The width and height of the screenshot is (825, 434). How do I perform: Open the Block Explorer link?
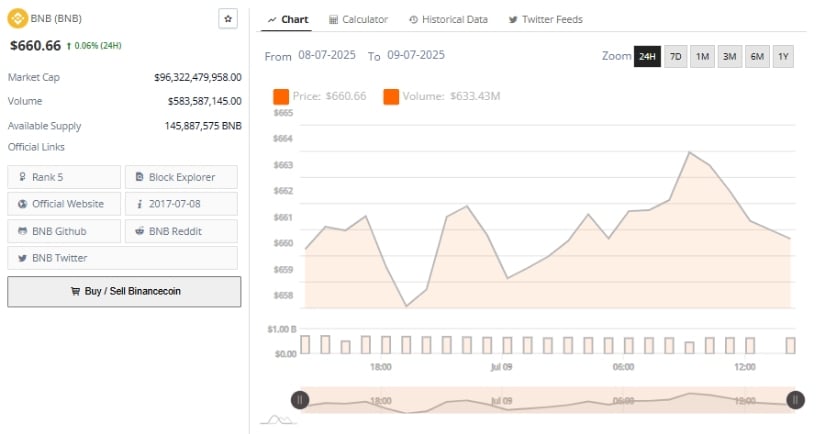click(182, 177)
